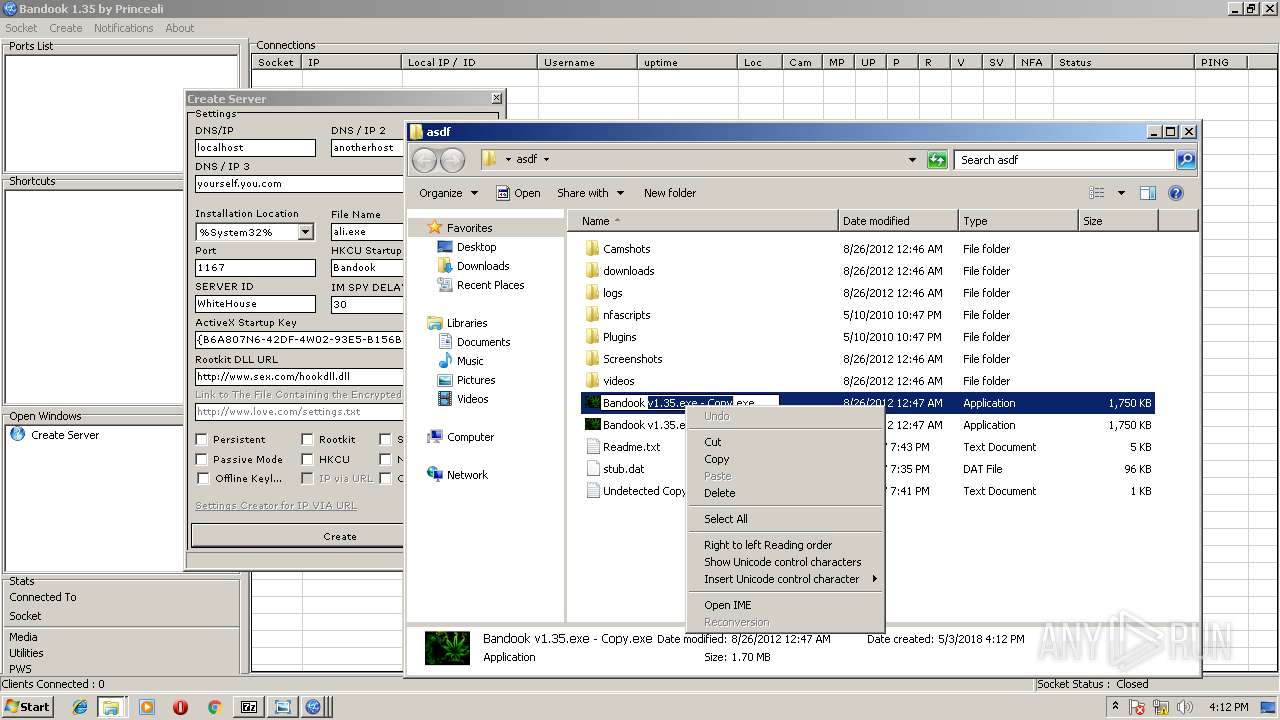Click the Create button in Create Server
Image resolution: width=1280 pixels, height=720 pixels.
coord(298,537)
